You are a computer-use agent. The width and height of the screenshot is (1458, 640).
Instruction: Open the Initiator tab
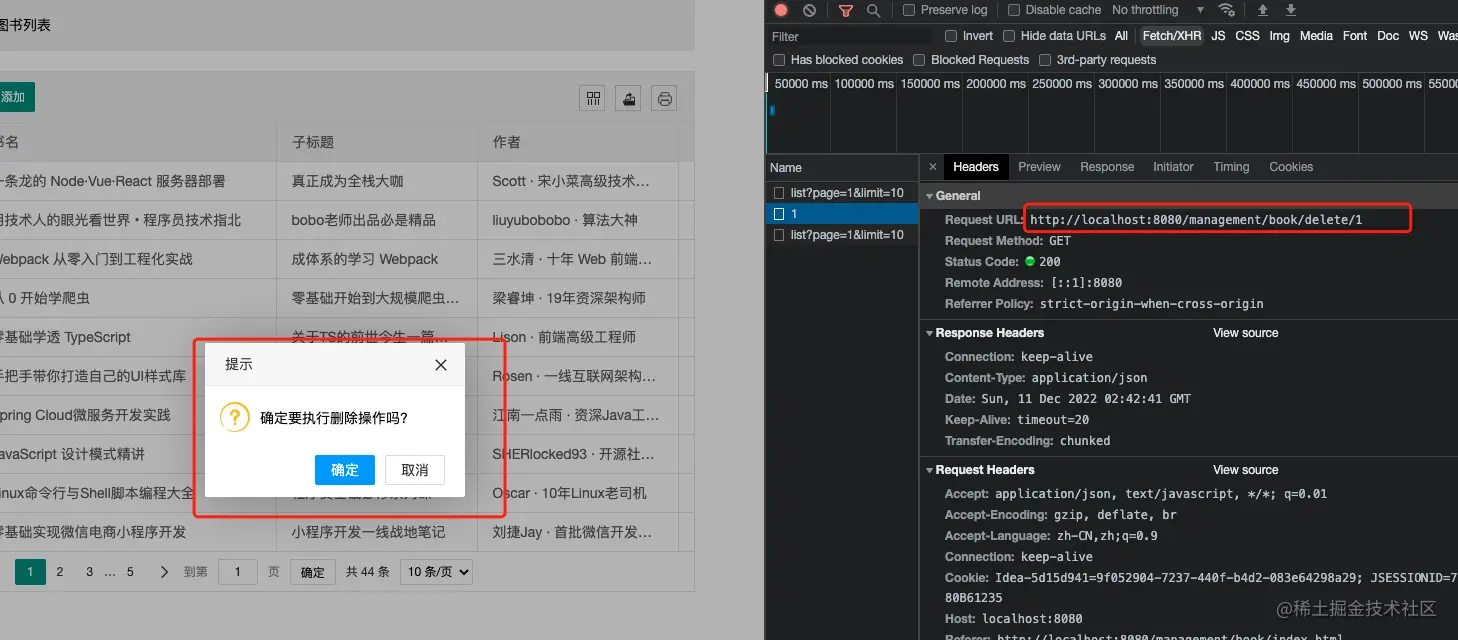click(x=1173, y=167)
